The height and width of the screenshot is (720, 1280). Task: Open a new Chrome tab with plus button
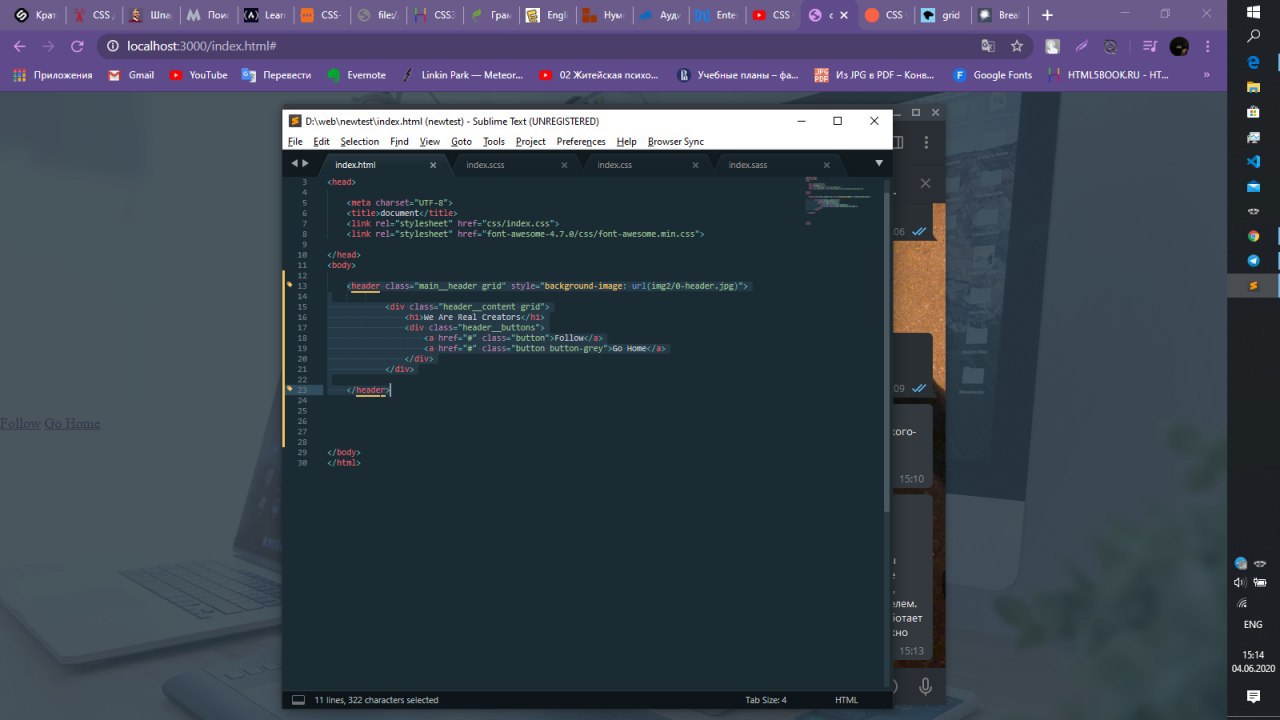click(x=1047, y=15)
